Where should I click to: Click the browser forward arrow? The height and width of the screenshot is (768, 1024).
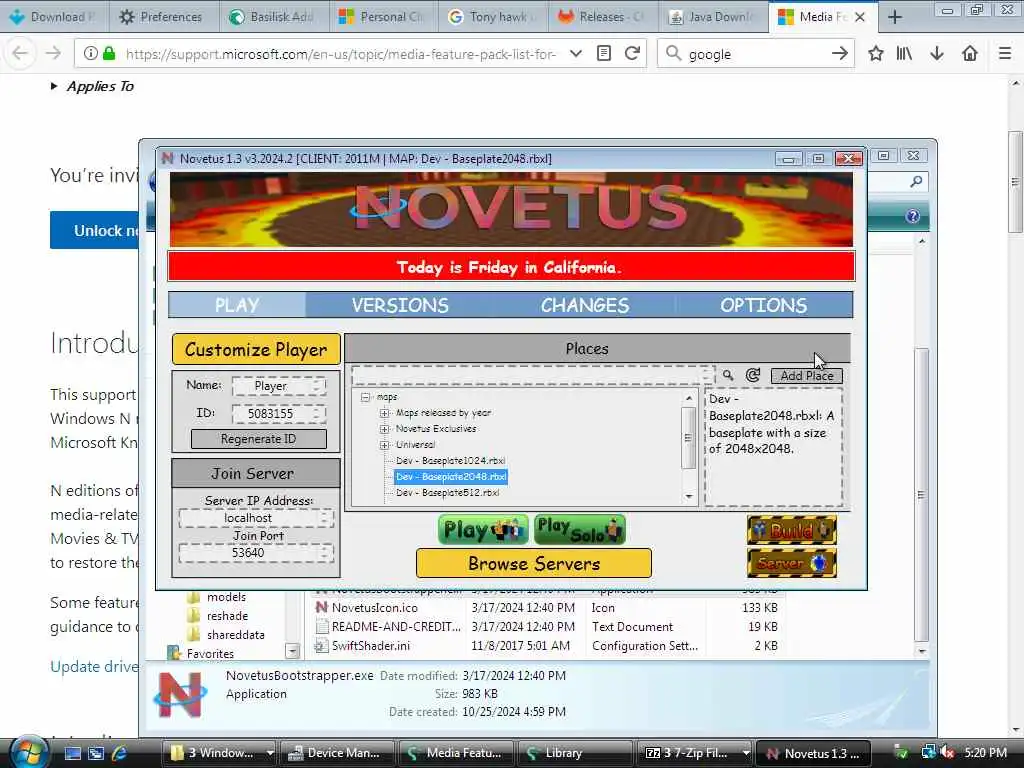click(53, 54)
